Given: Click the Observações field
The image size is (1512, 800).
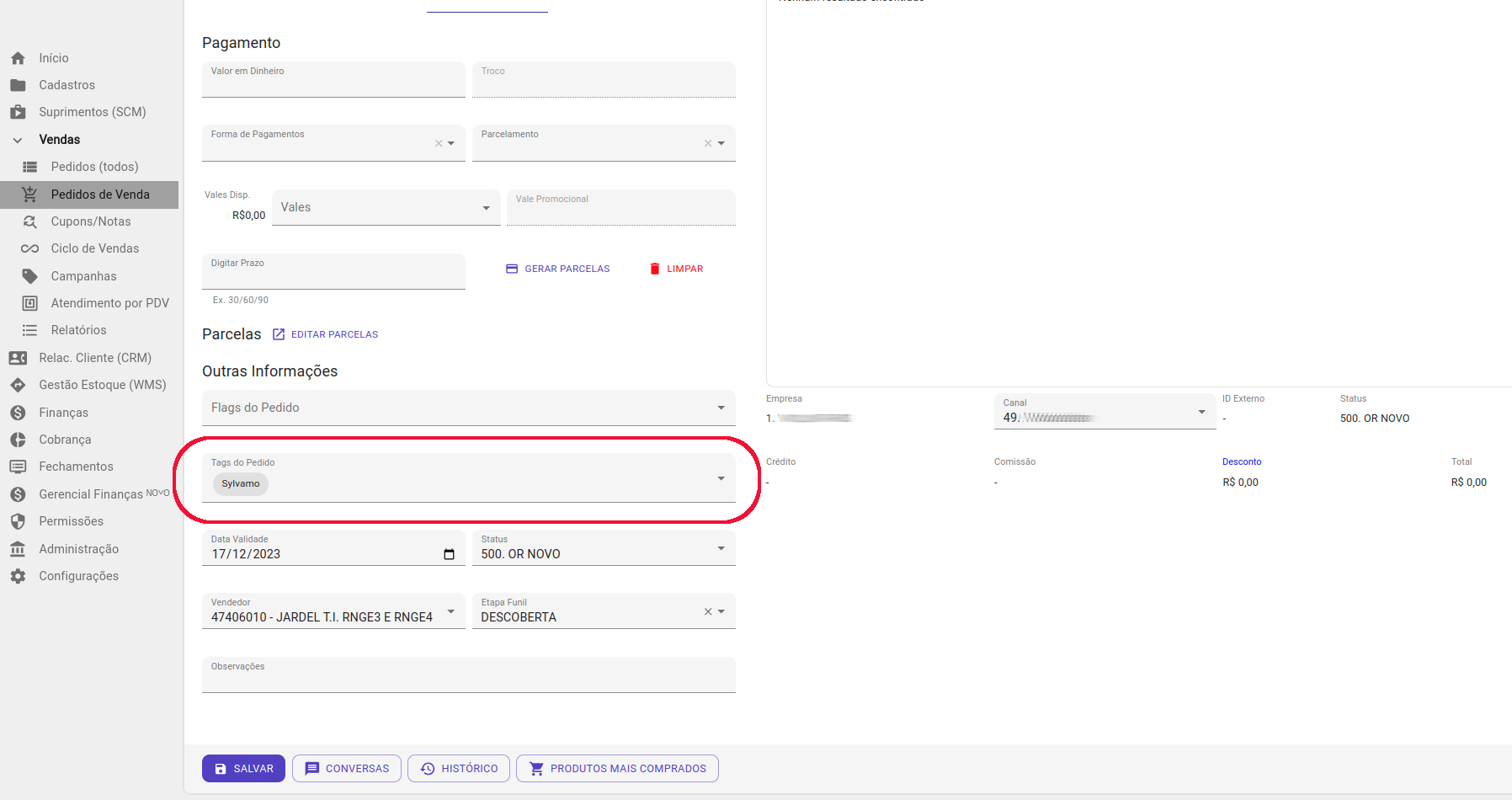Looking at the screenshot, I should pos(469,675).
